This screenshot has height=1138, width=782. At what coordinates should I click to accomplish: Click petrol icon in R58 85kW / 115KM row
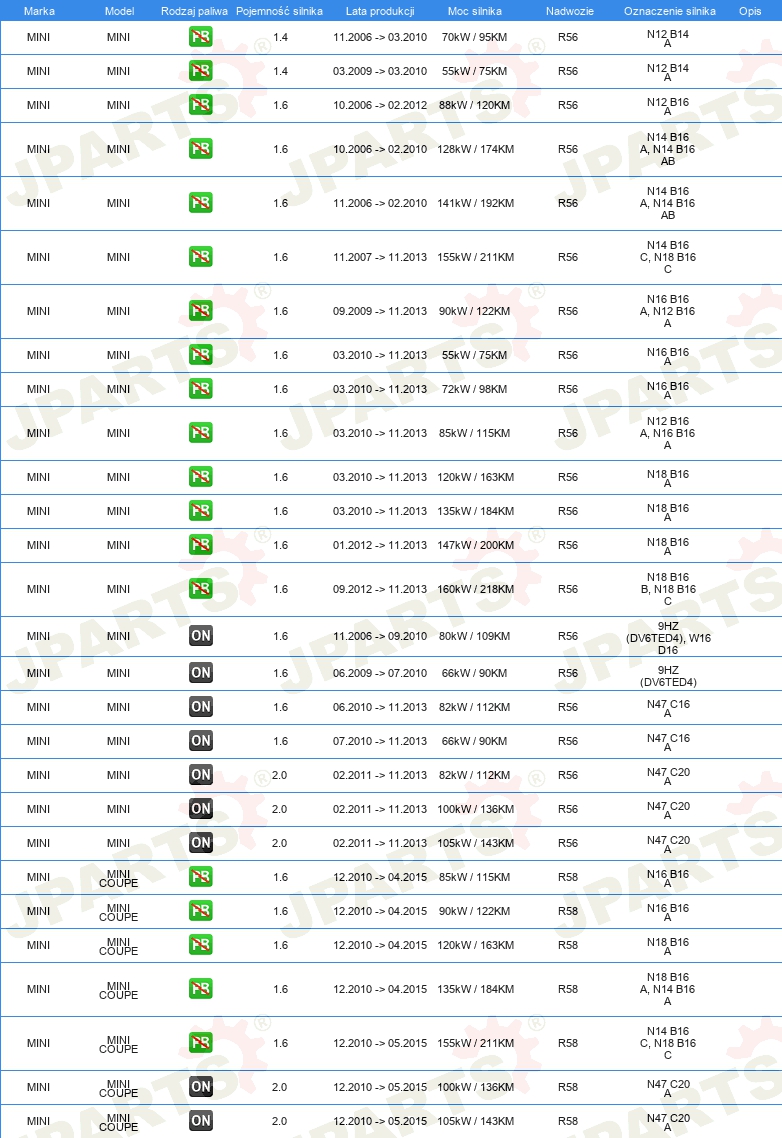click(x=200, y=877)
